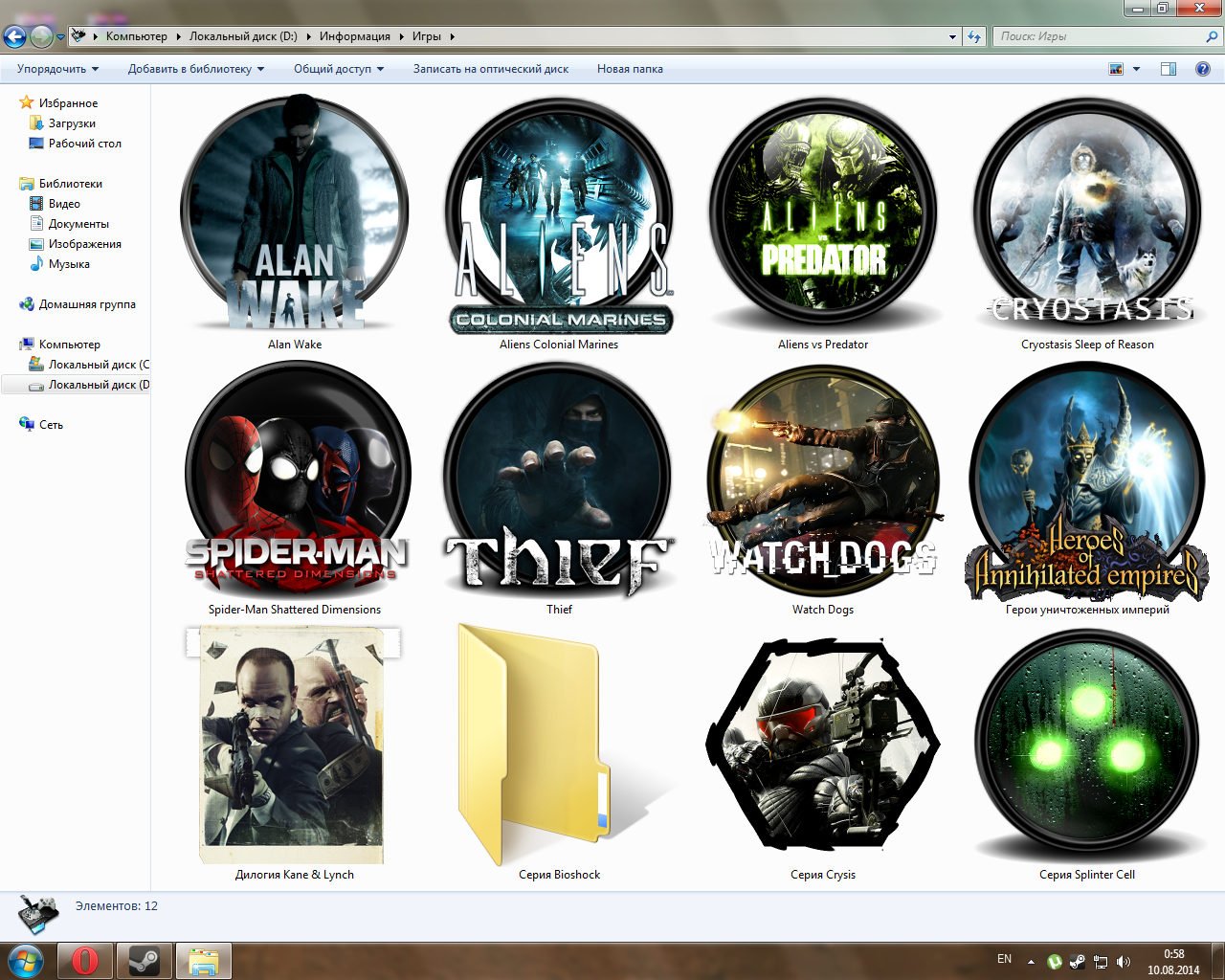
Task: Click the taskbar clock and date
Action: (x=1173, y=962)
